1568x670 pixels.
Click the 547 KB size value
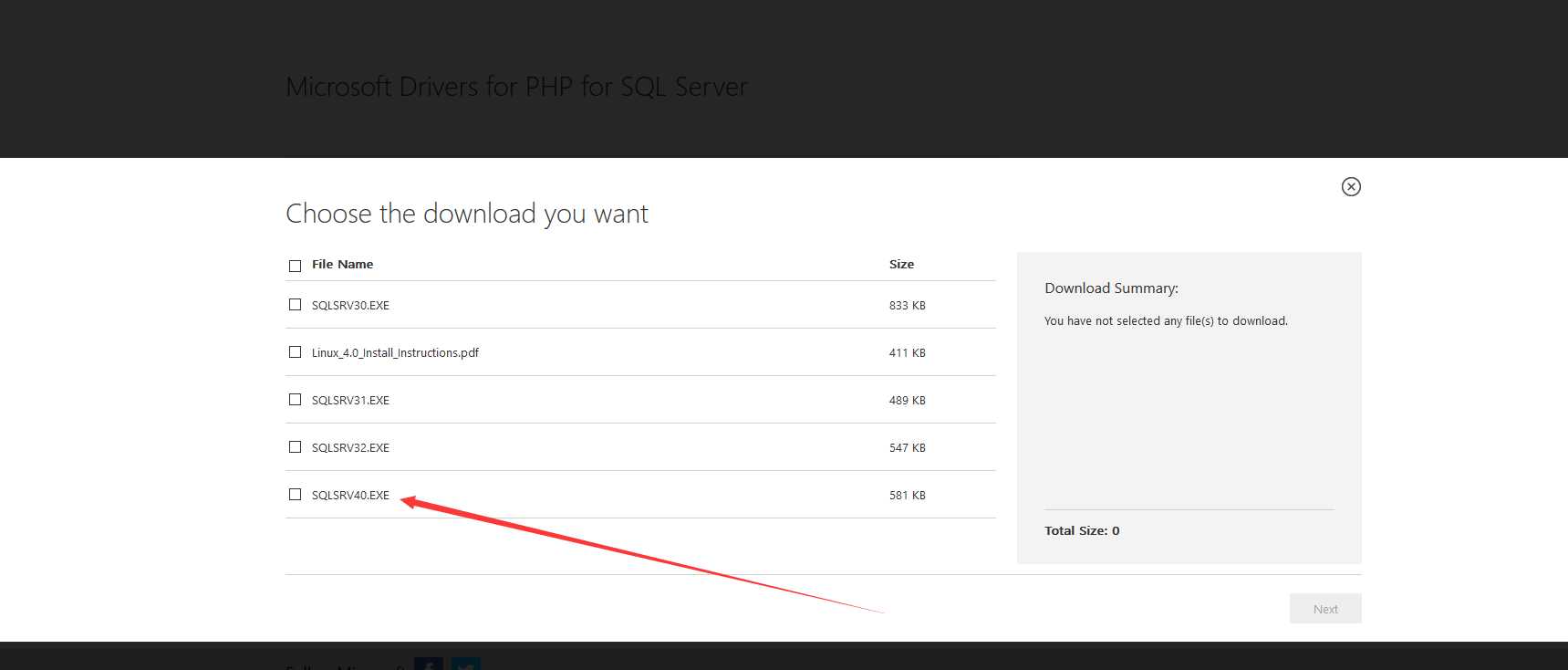[x=907, y=448]
